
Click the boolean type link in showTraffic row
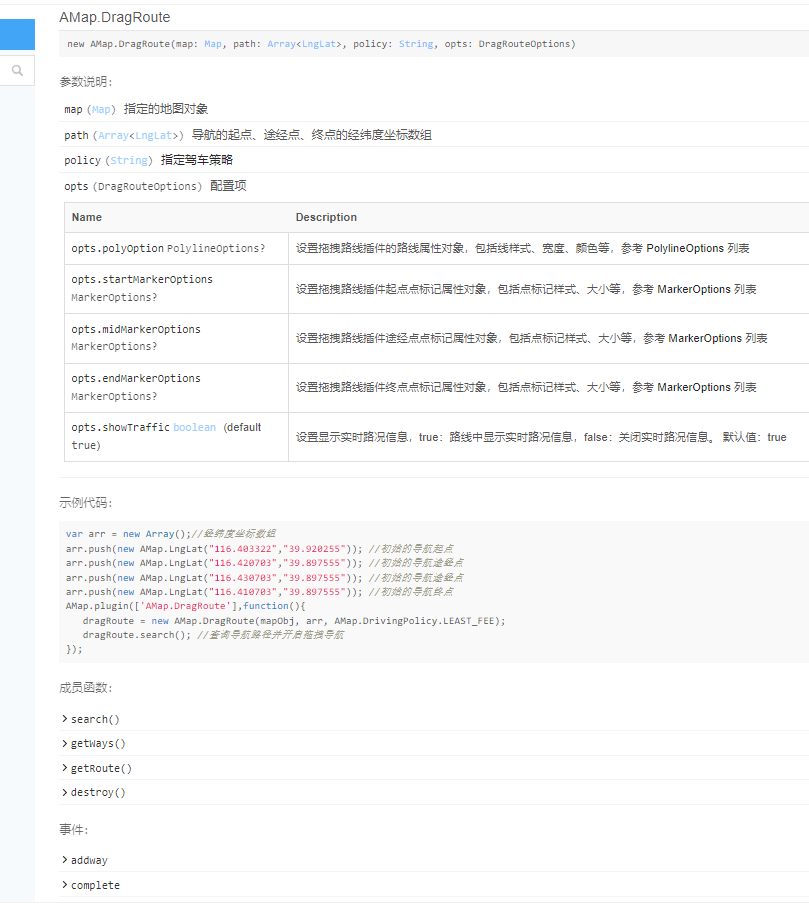coord(194,427)
